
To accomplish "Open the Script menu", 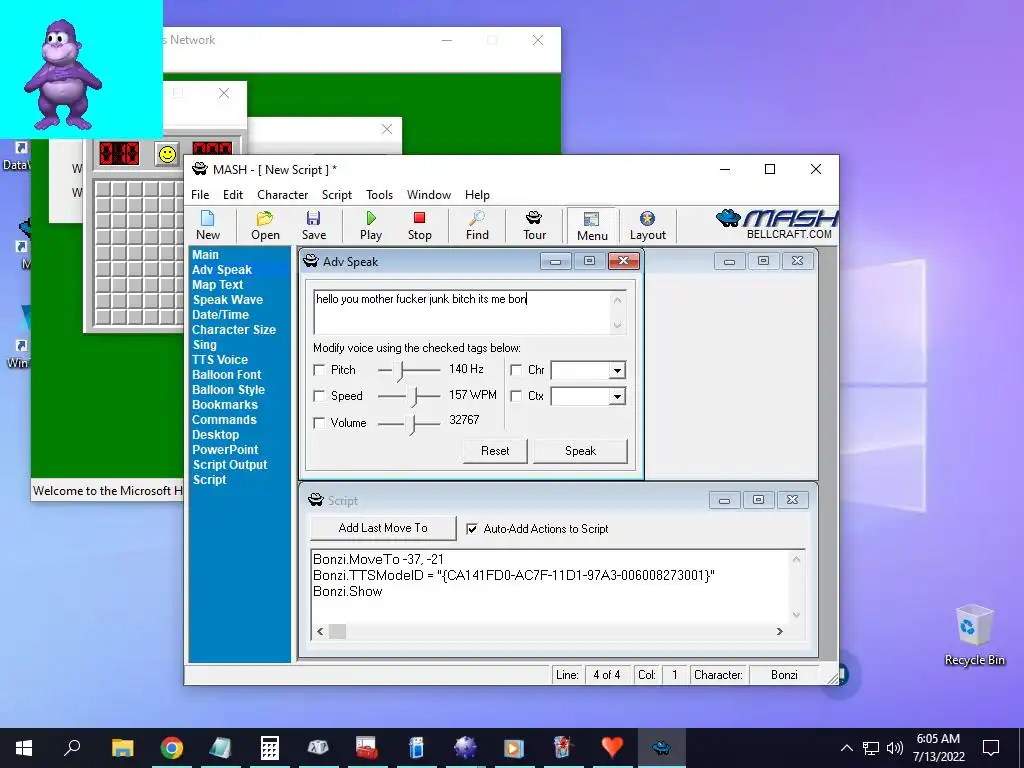I will [336, 195].
